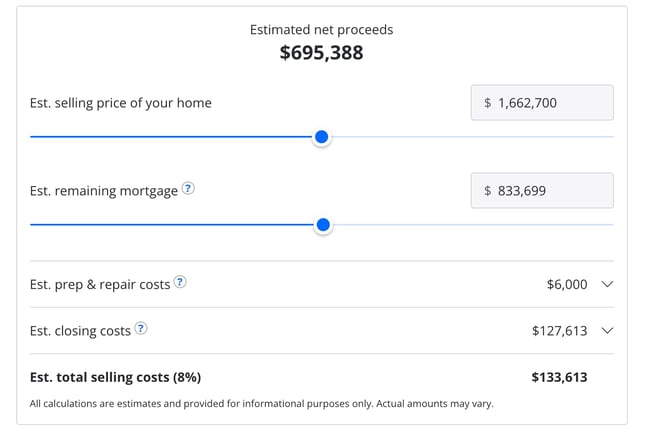Click the selling price input showing 1,662,700

coord(541,103)
